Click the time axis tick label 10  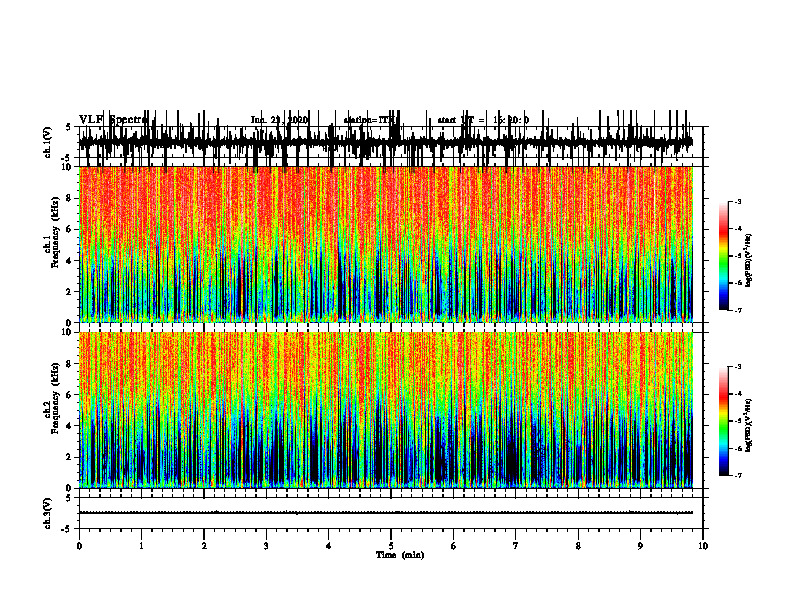pos(703,546)
